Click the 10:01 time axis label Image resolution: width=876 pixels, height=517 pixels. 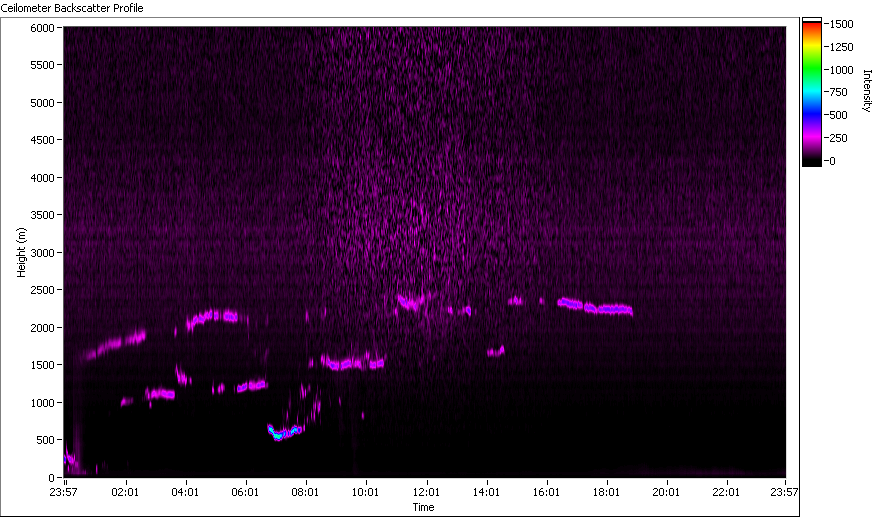365,492
